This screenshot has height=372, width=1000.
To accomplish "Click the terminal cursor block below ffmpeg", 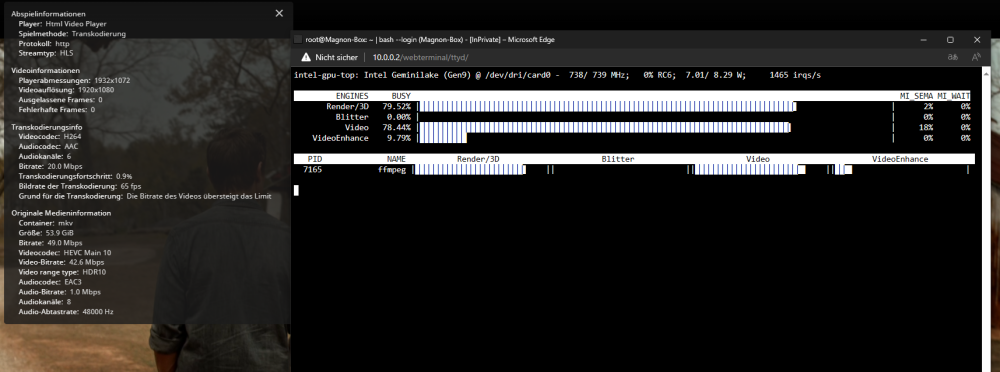I will tap(296, 190).
